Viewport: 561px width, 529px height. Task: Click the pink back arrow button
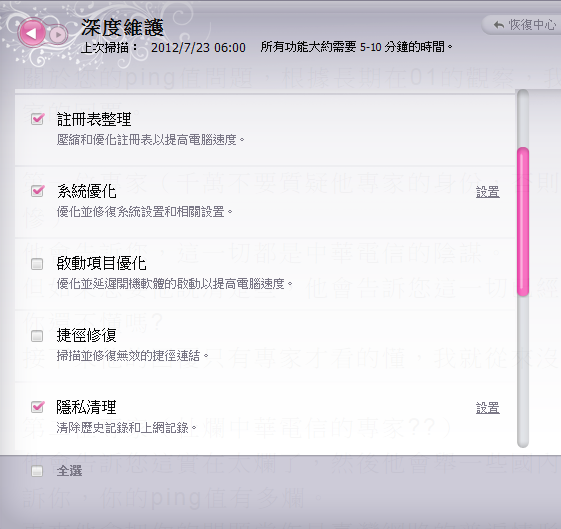pos(32,33)
